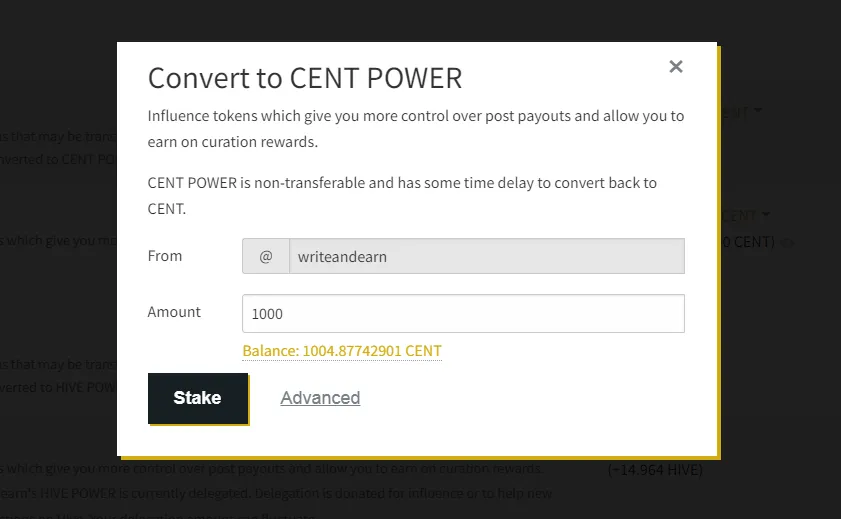
Task: Use the Balance 1004.87742901 CENT link
Action: coord(342,351)
